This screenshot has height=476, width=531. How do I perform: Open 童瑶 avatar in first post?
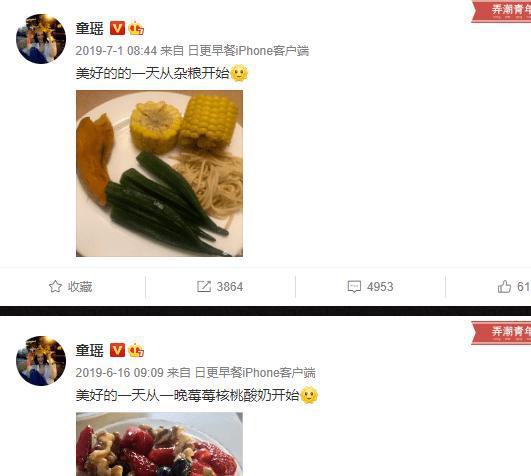[x=41, y=39]
